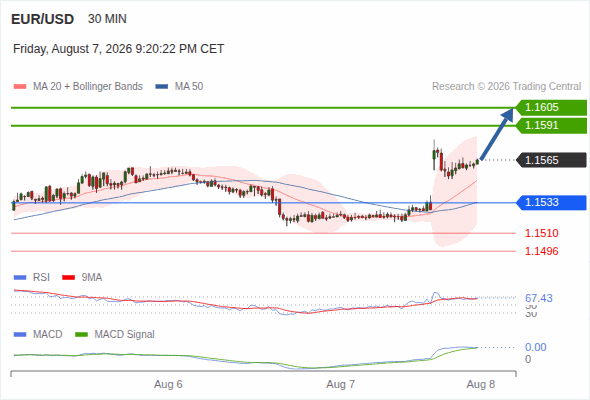
Task: Click the RSI value 67.43 readout
Action: (539, 298)
